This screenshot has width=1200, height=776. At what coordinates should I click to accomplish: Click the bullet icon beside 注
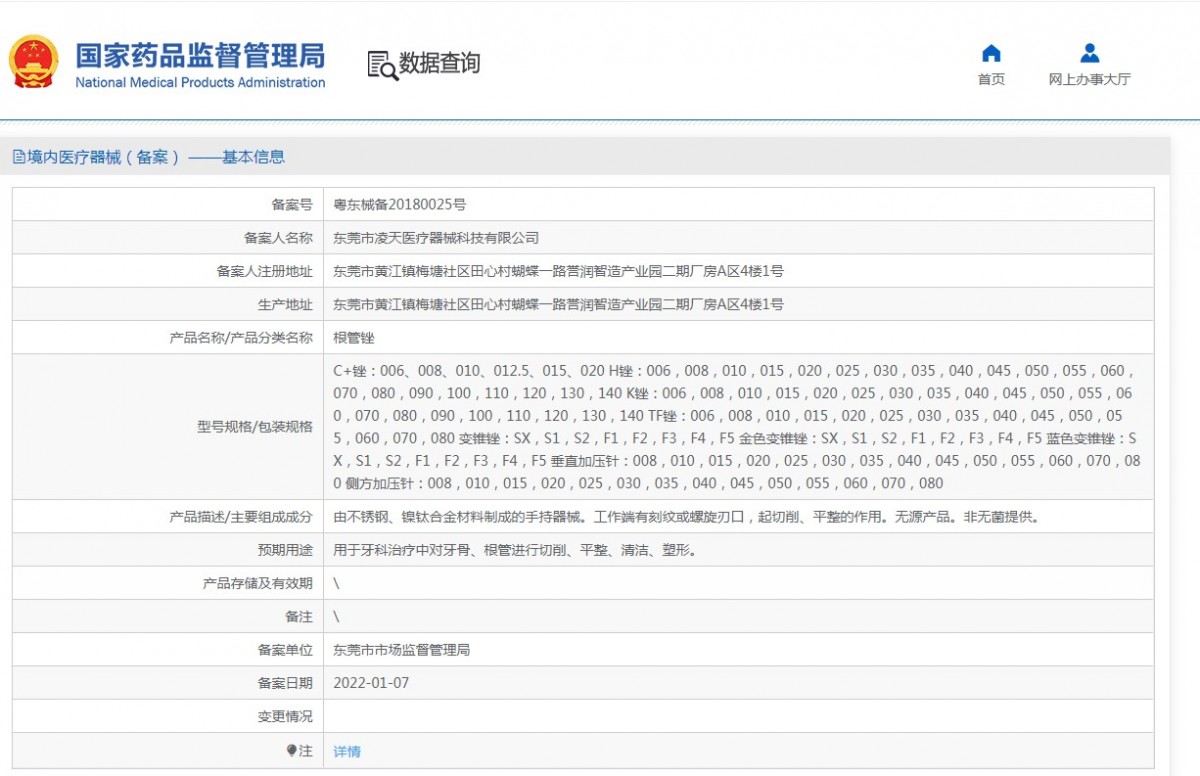(x=291, y=750)
